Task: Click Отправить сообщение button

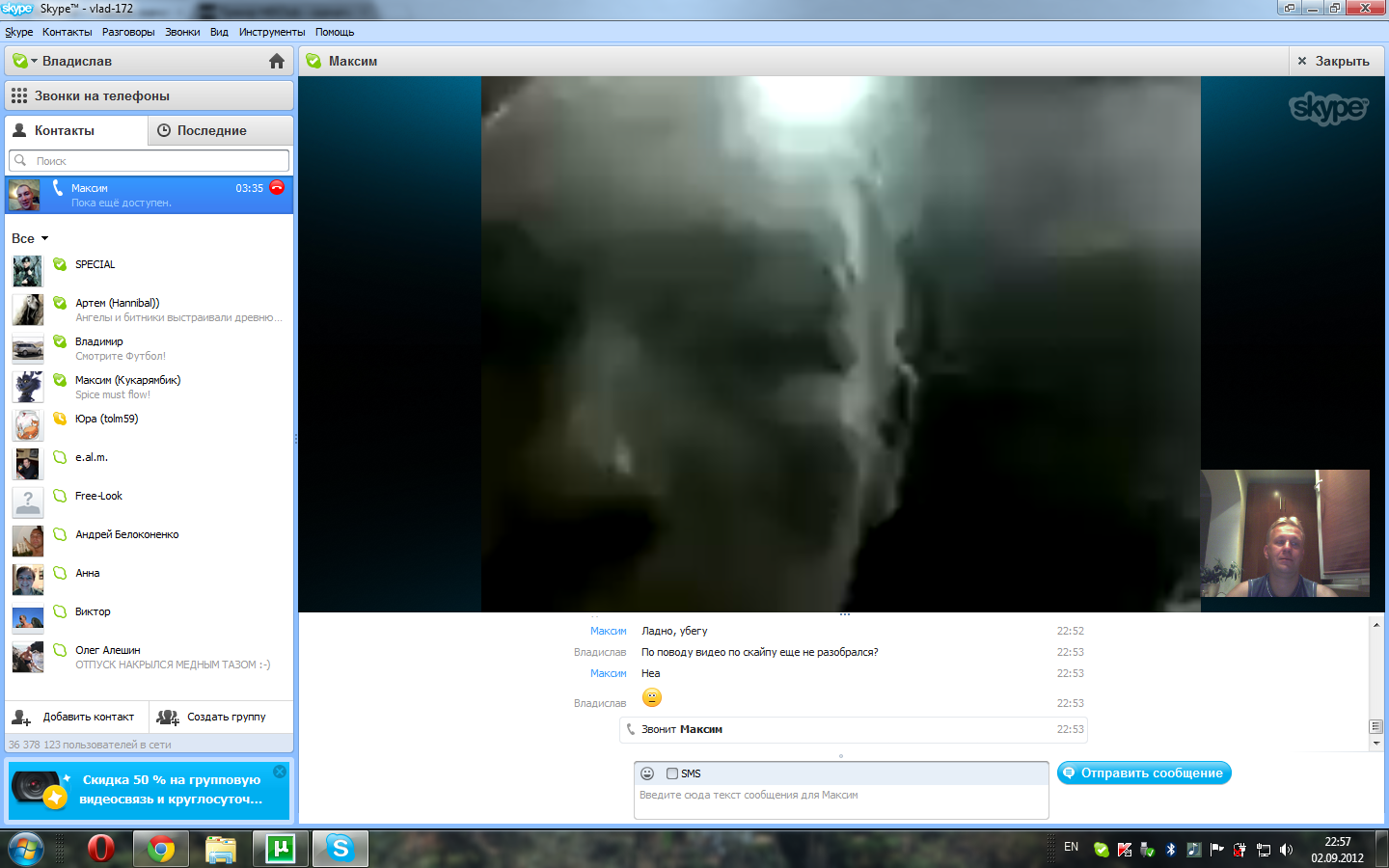Action: [1144, 773]
